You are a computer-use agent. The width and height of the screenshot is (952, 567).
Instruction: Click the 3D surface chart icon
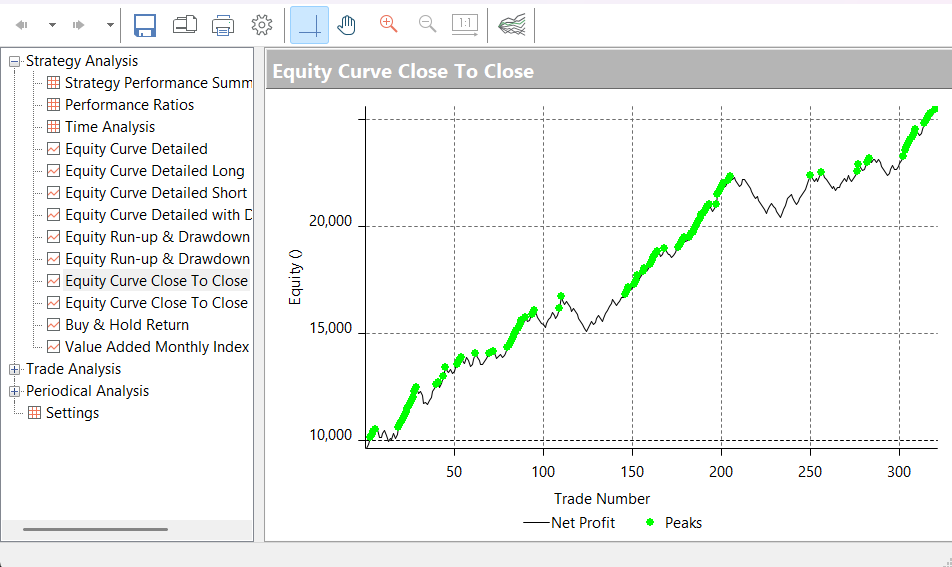[x=511, y=25]
